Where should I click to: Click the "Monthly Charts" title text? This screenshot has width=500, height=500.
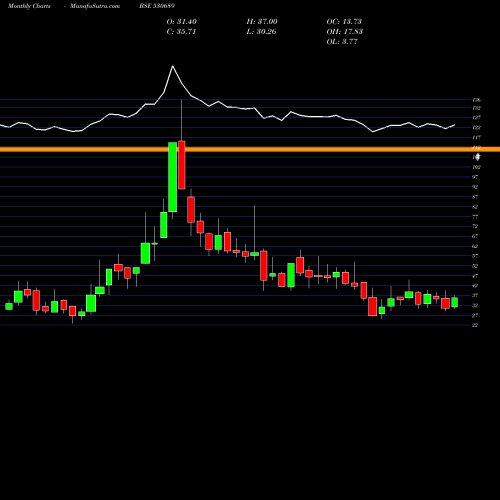point(29,6)
